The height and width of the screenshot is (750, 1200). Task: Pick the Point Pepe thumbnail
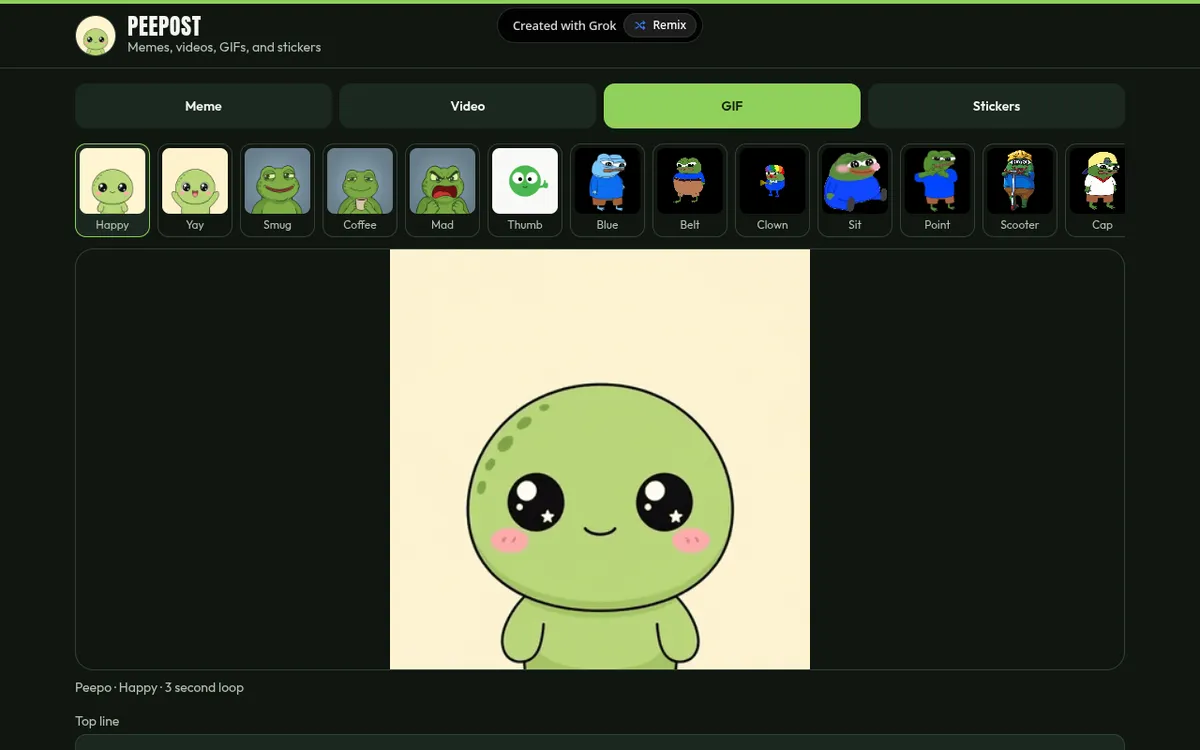pyautogui.click(x=937, y=190)
